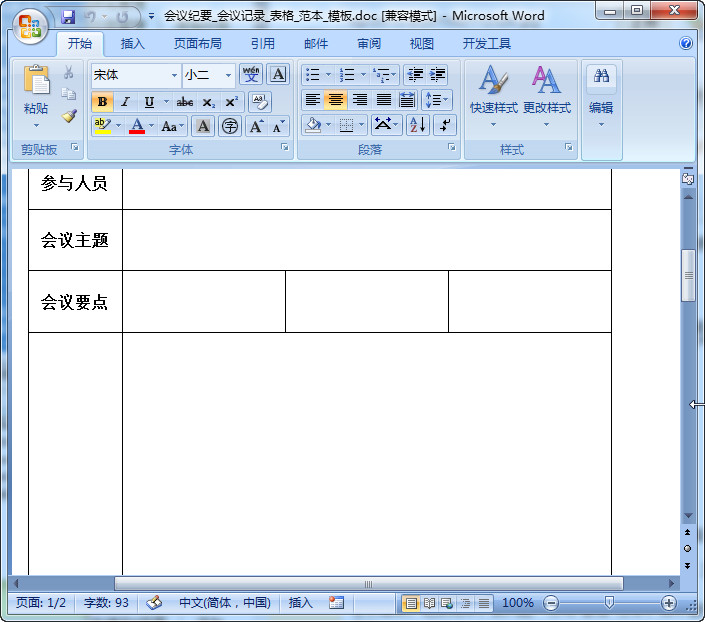Click the 会议主题 content cell

pyautogui.click(x=367, y=240)
